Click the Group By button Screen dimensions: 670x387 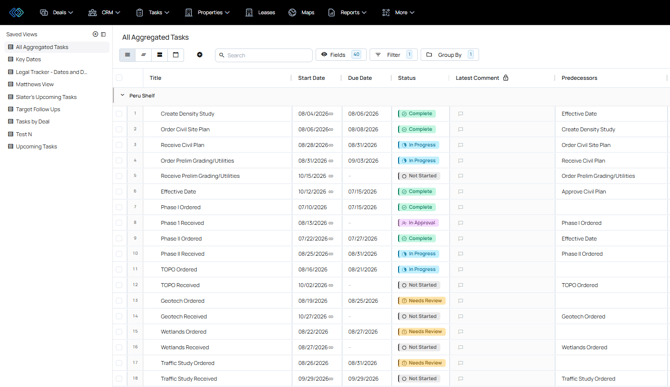(x=450, y=55)
